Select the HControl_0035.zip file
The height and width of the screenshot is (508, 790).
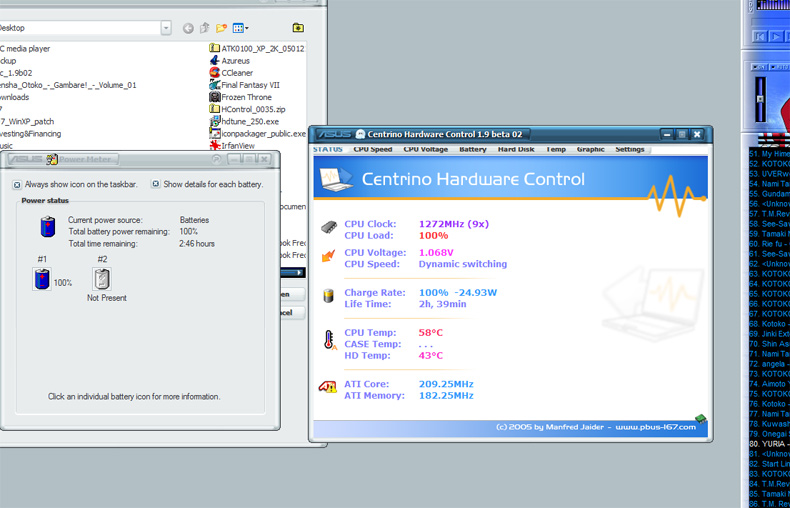(247, 109)
